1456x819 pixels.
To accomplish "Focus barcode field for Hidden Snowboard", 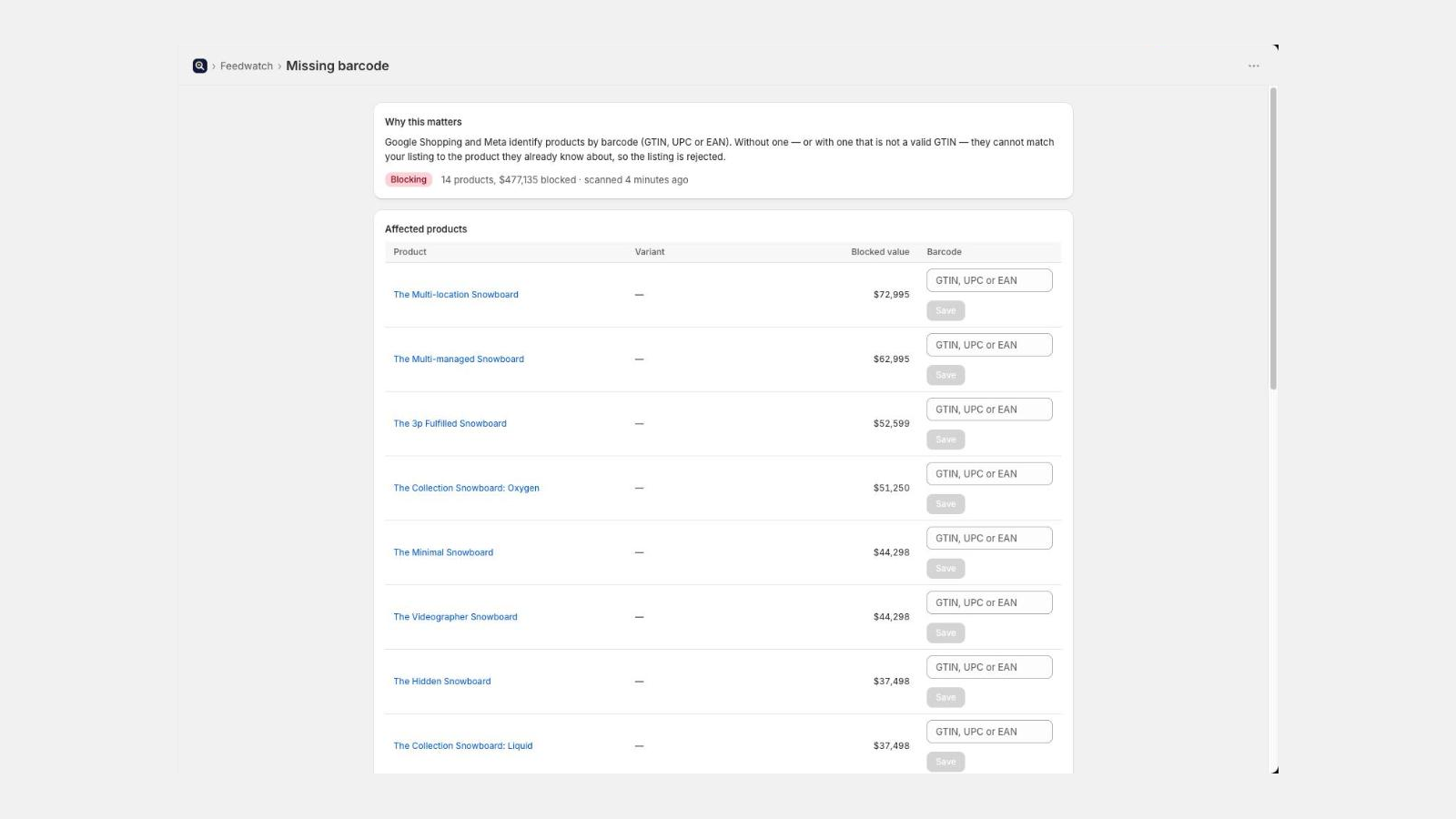I will (989, 667).
